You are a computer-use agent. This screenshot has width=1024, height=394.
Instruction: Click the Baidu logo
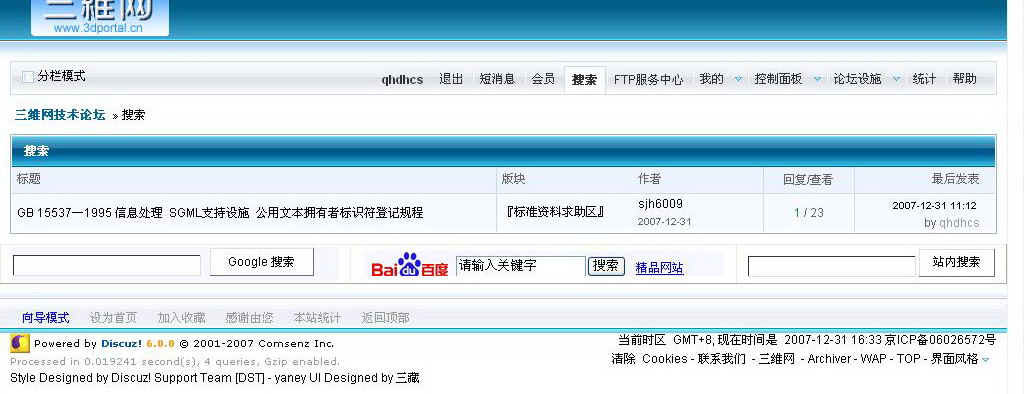409,265
